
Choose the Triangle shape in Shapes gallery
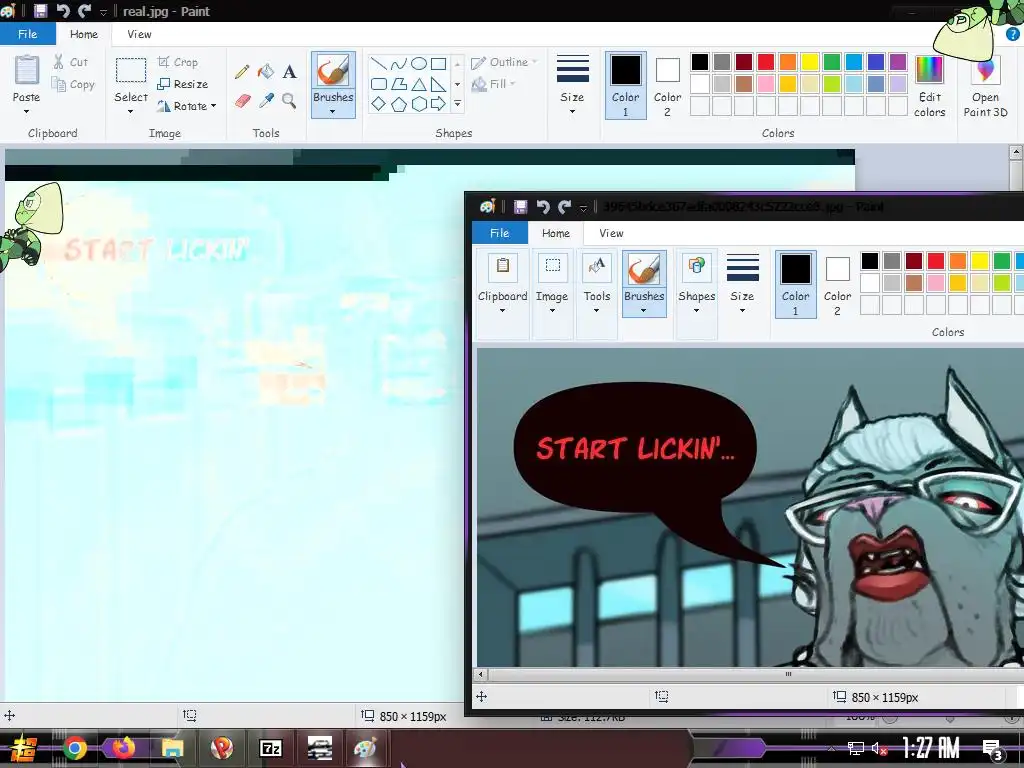click(x=419, y=84)
